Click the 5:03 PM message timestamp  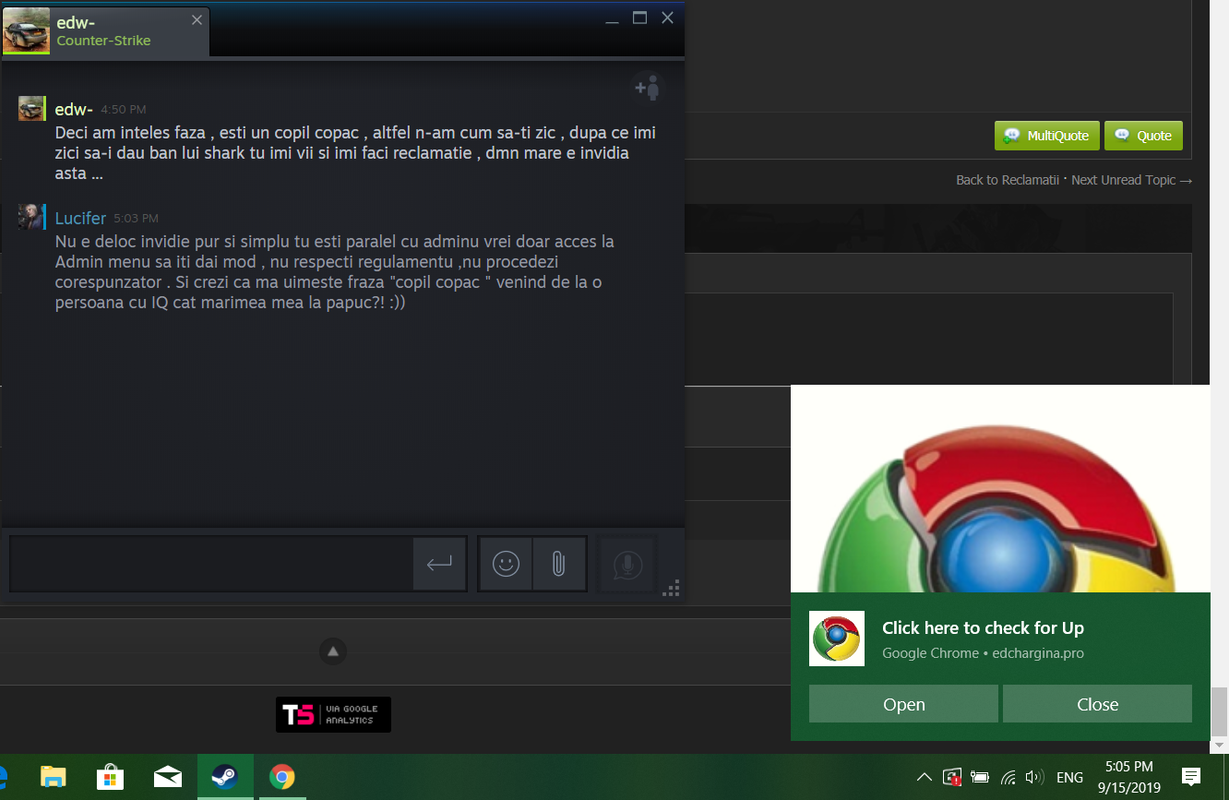pyautogui.click(x=136, y=218)
